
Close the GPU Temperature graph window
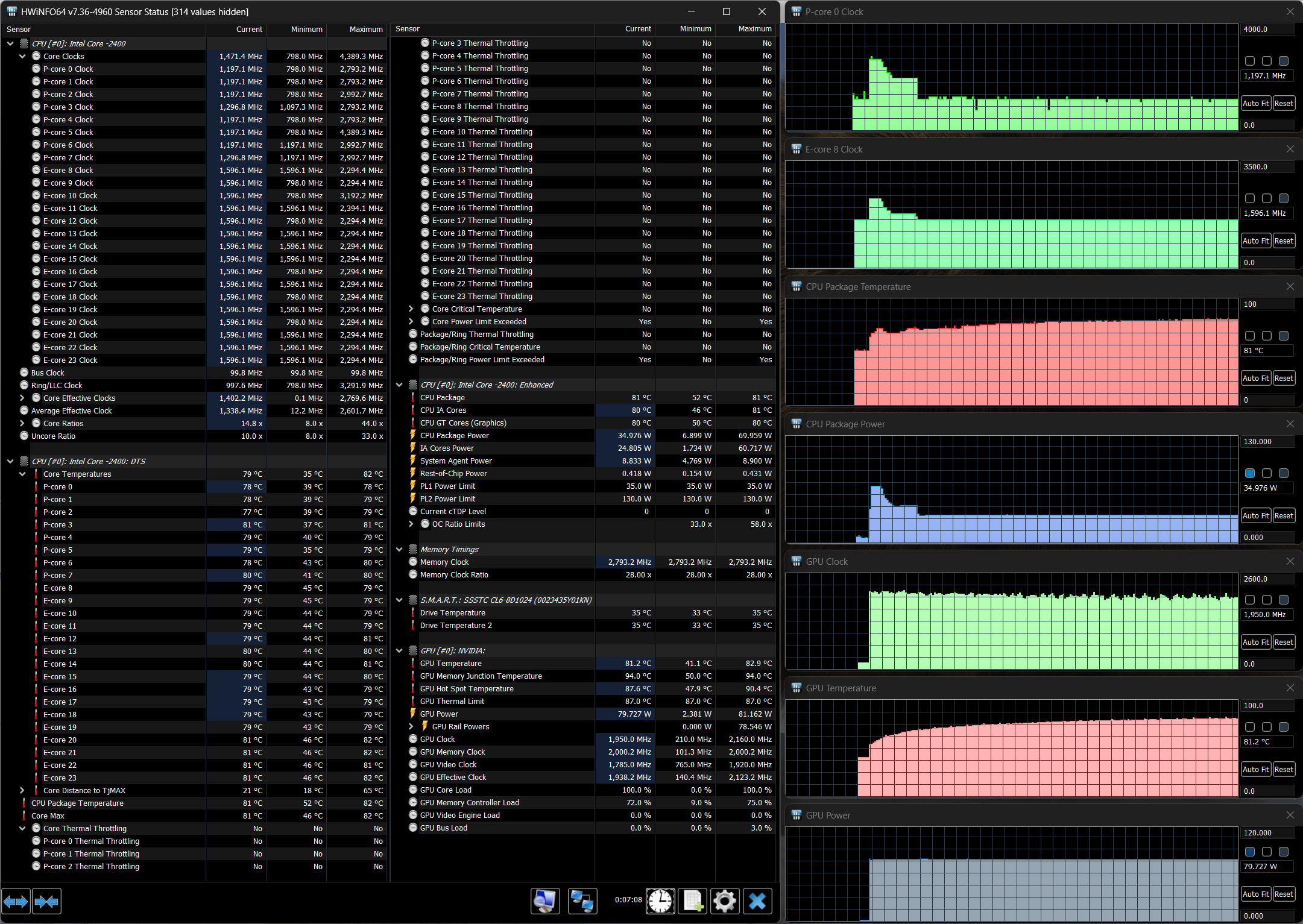(1290, 688)
